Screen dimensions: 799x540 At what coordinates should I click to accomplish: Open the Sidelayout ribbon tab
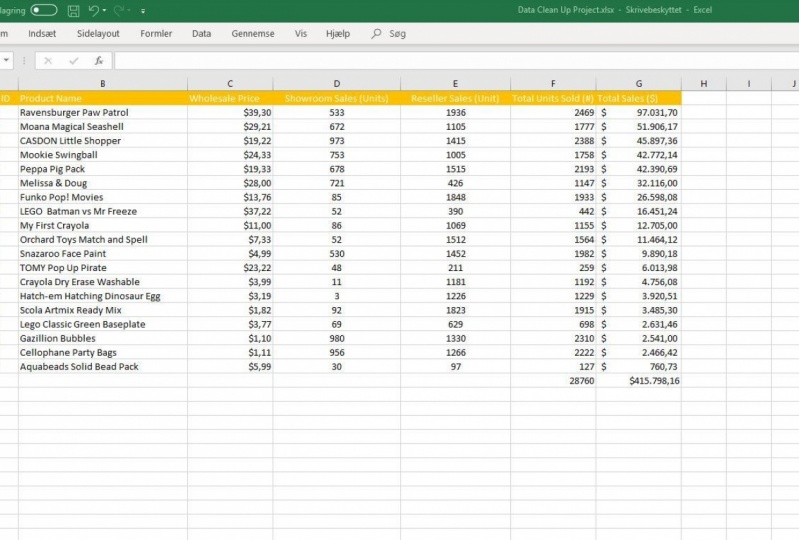tap(98, 34)
